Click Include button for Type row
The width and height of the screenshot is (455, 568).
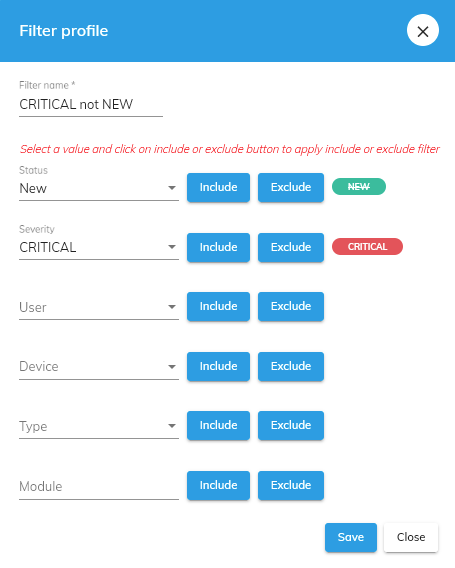click(x=218, y=425)
